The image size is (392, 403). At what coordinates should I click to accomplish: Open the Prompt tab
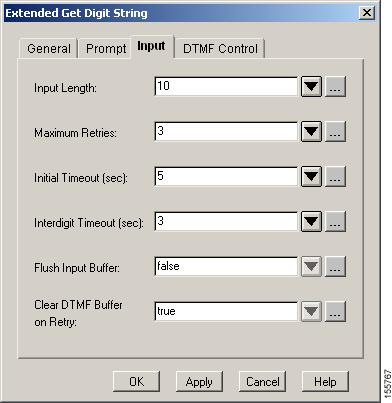(106, 49)
